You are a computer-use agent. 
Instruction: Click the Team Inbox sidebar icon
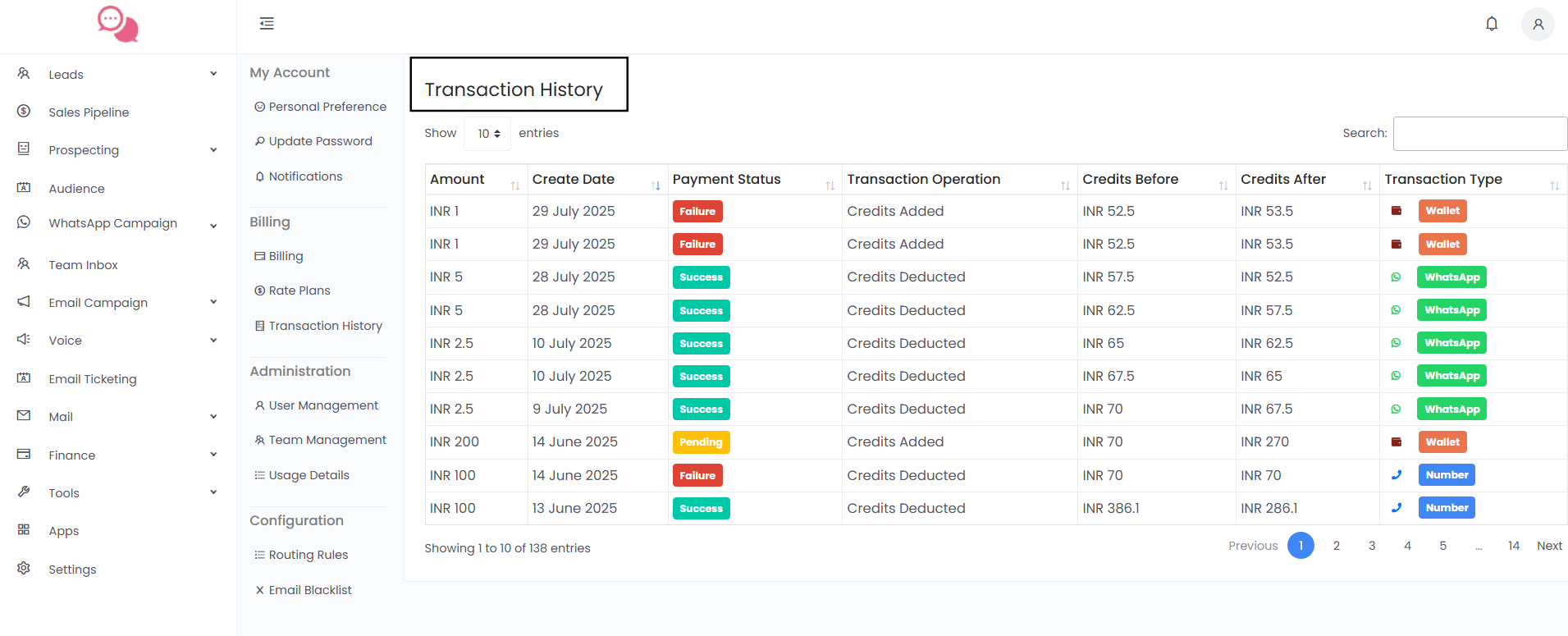click(24, 264)
